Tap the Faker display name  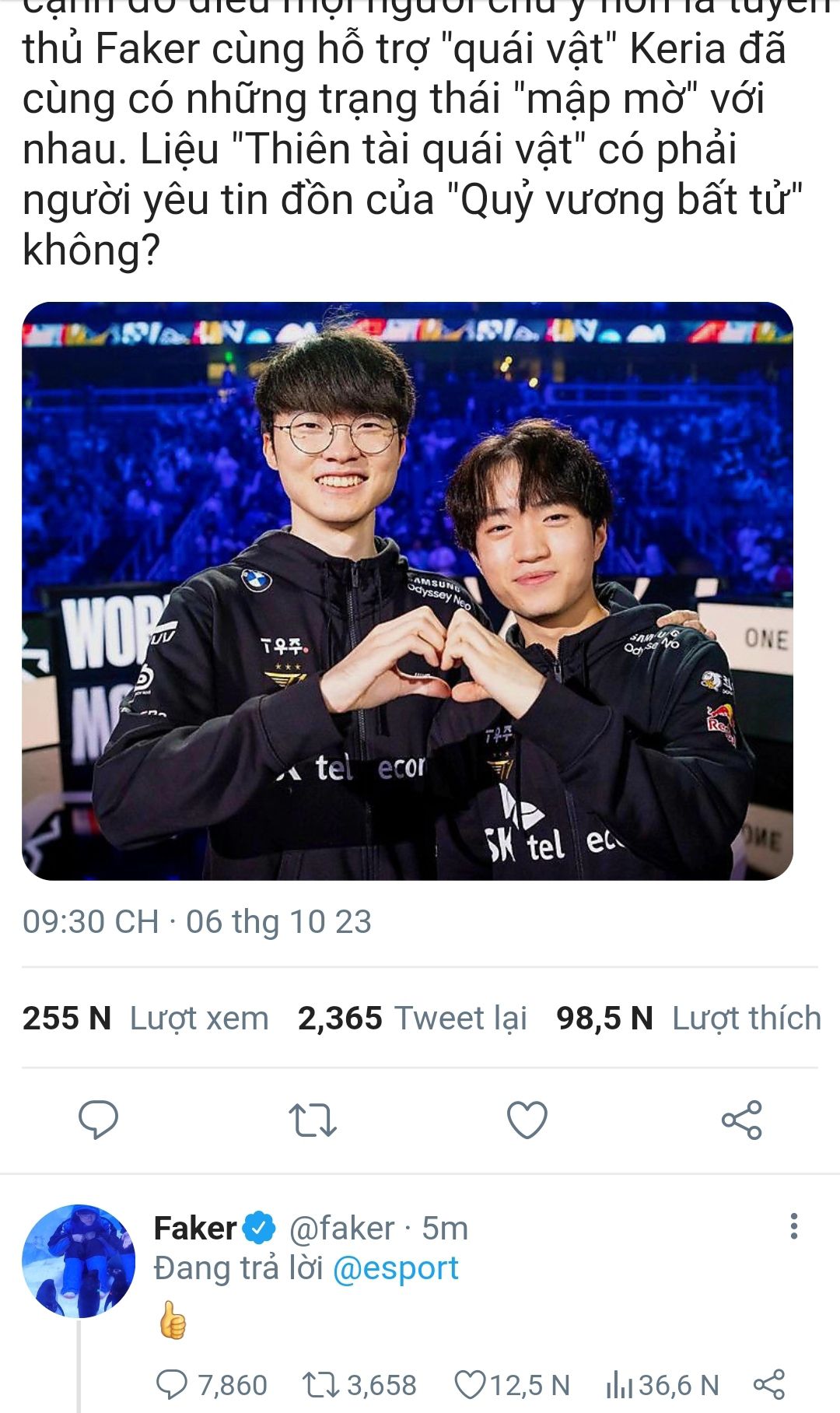click(x=195, y=1228)
